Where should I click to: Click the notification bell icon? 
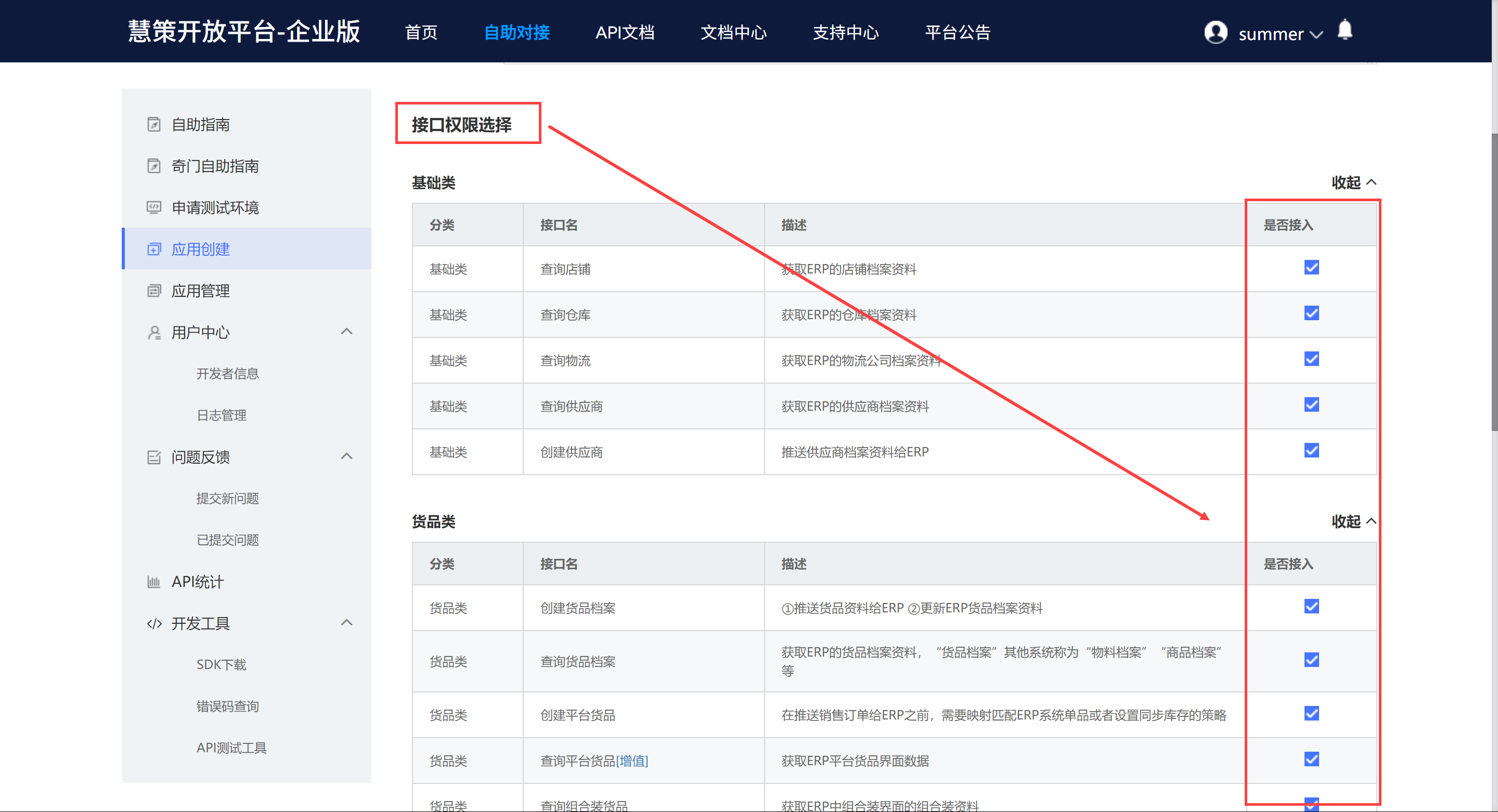(1345, 30)
